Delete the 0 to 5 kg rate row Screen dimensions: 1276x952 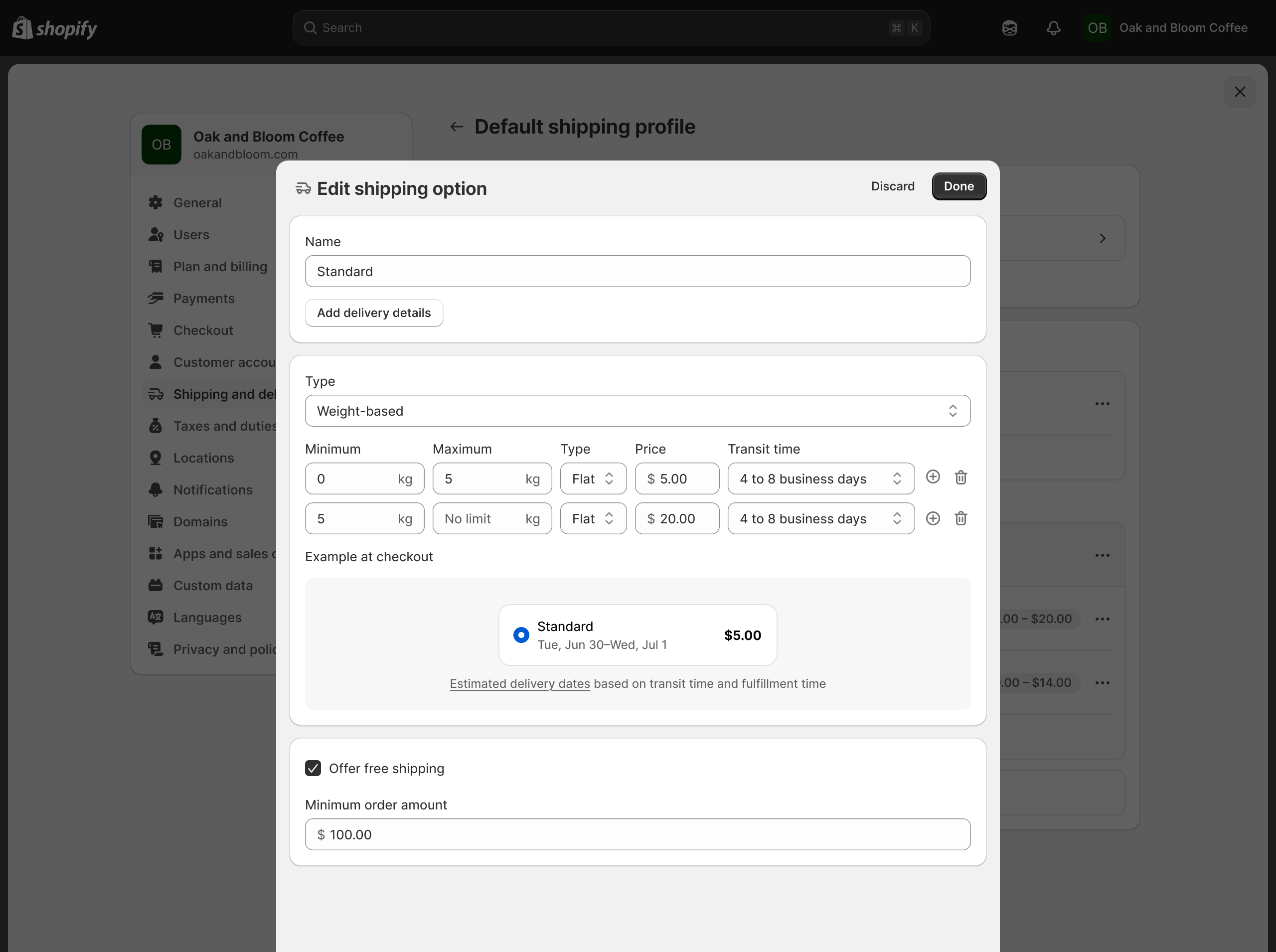tap(960, 477)
